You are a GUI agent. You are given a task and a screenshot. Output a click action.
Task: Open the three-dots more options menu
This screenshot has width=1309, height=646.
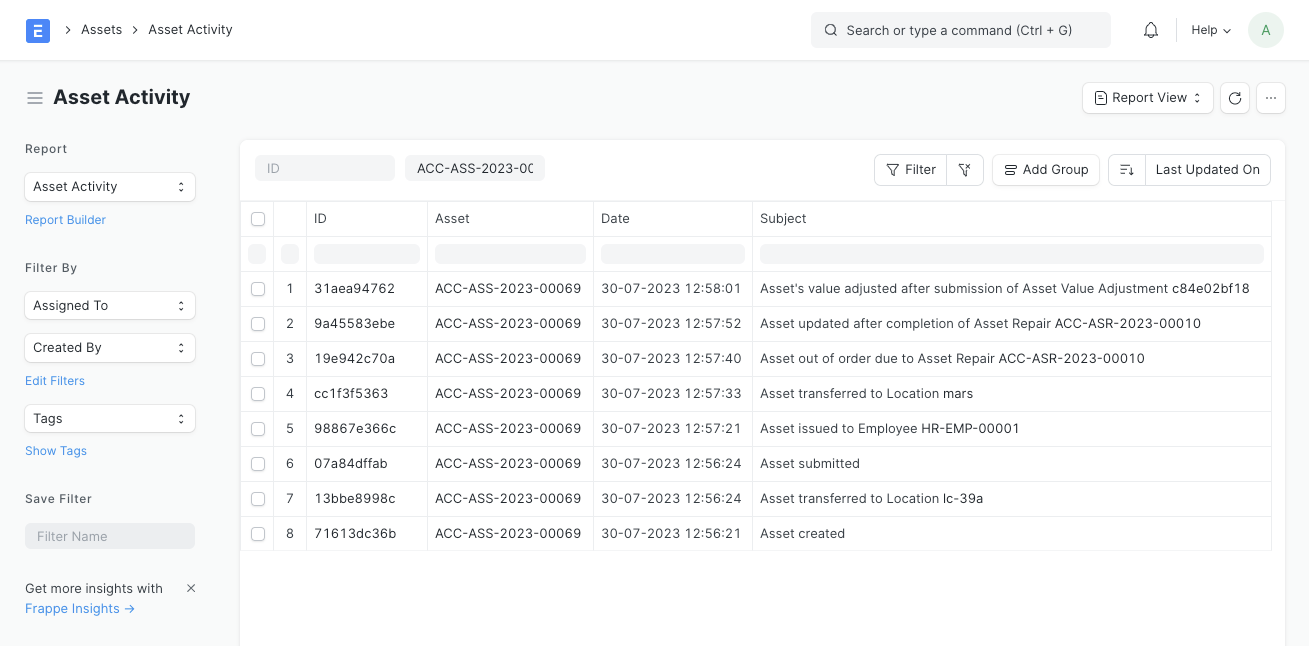[x=1271, y=98]
